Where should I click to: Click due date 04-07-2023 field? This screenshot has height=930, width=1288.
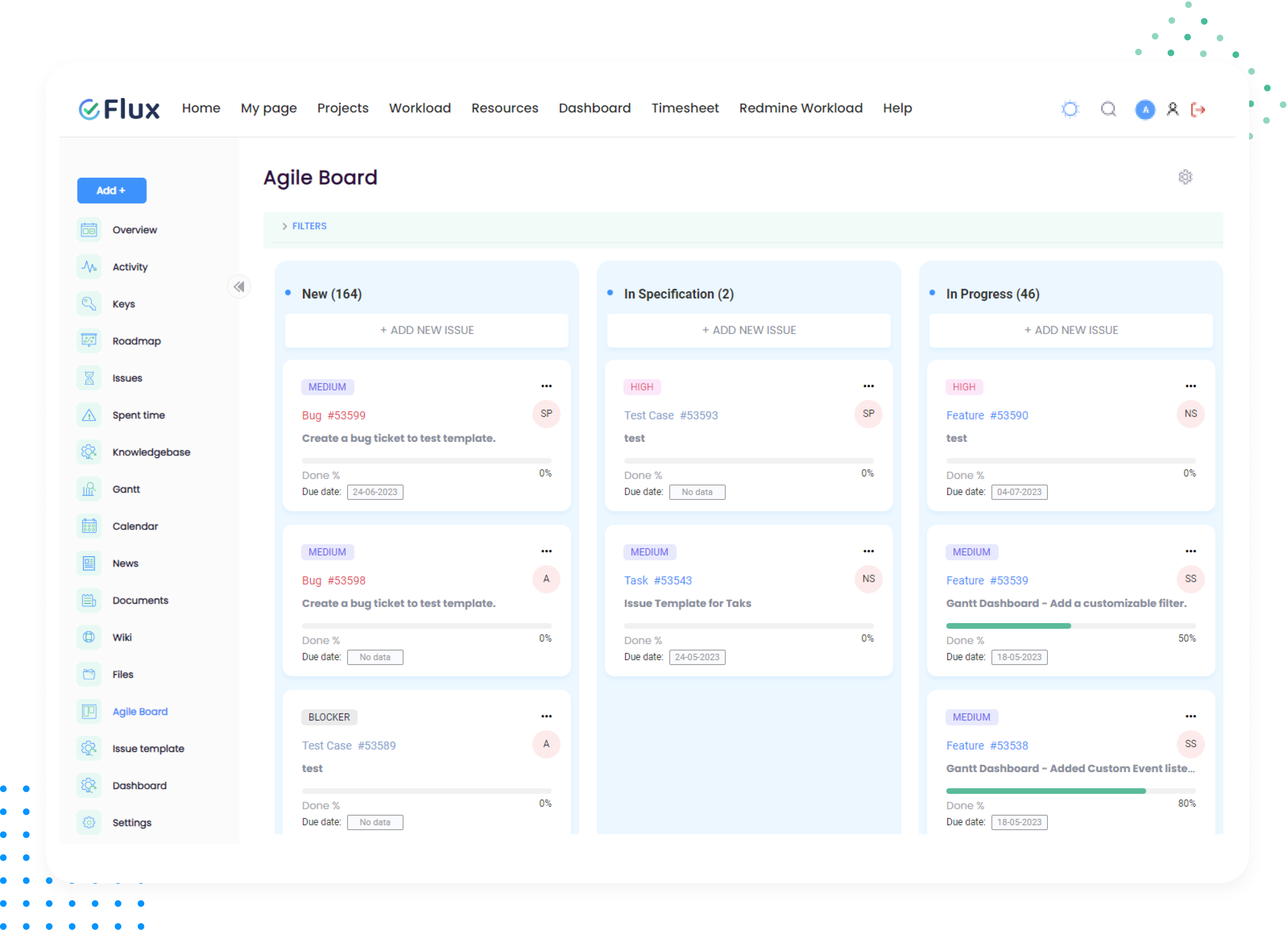coord(1020,492)
